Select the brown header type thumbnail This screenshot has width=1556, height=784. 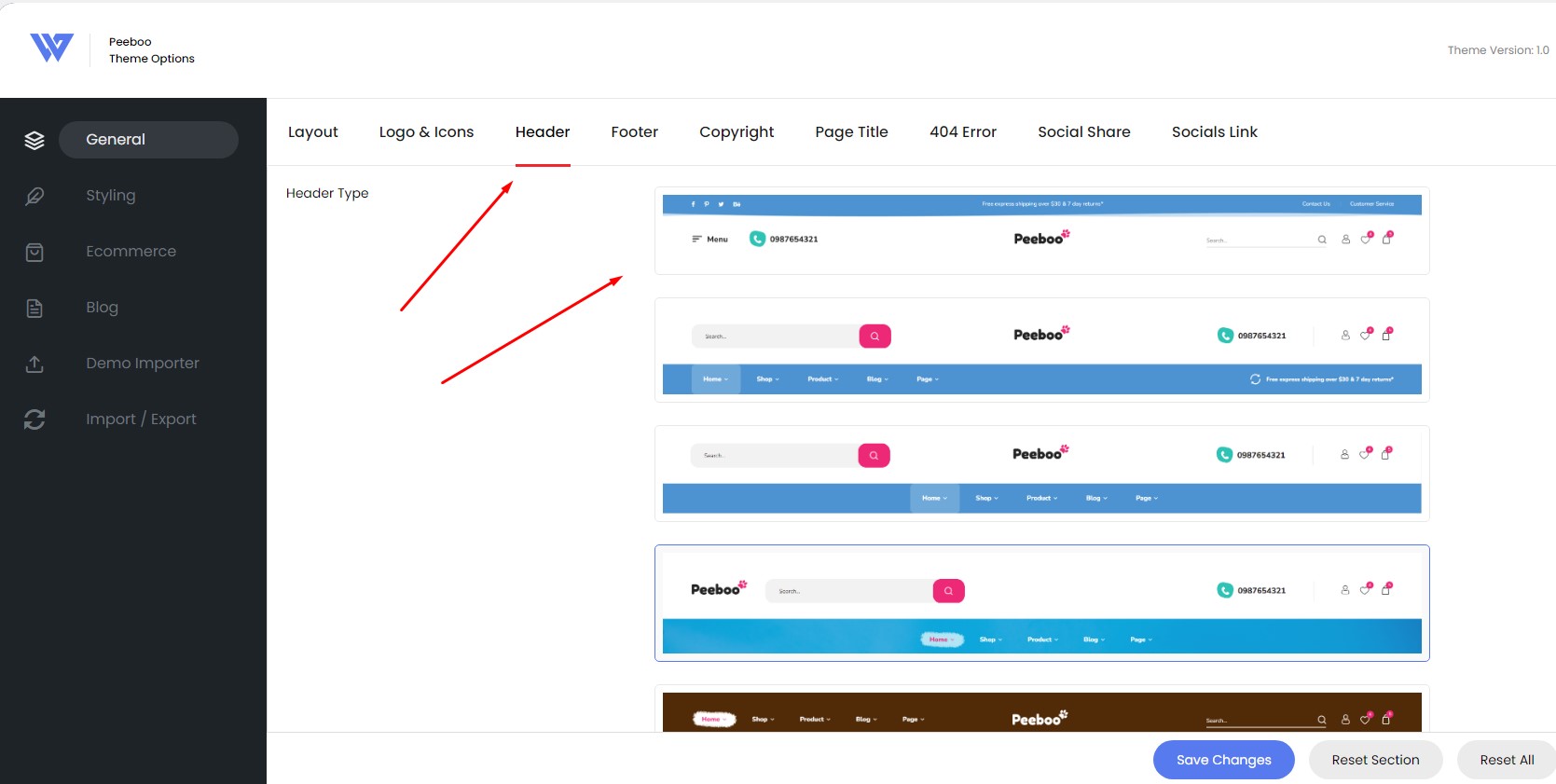pos(1041,711)
